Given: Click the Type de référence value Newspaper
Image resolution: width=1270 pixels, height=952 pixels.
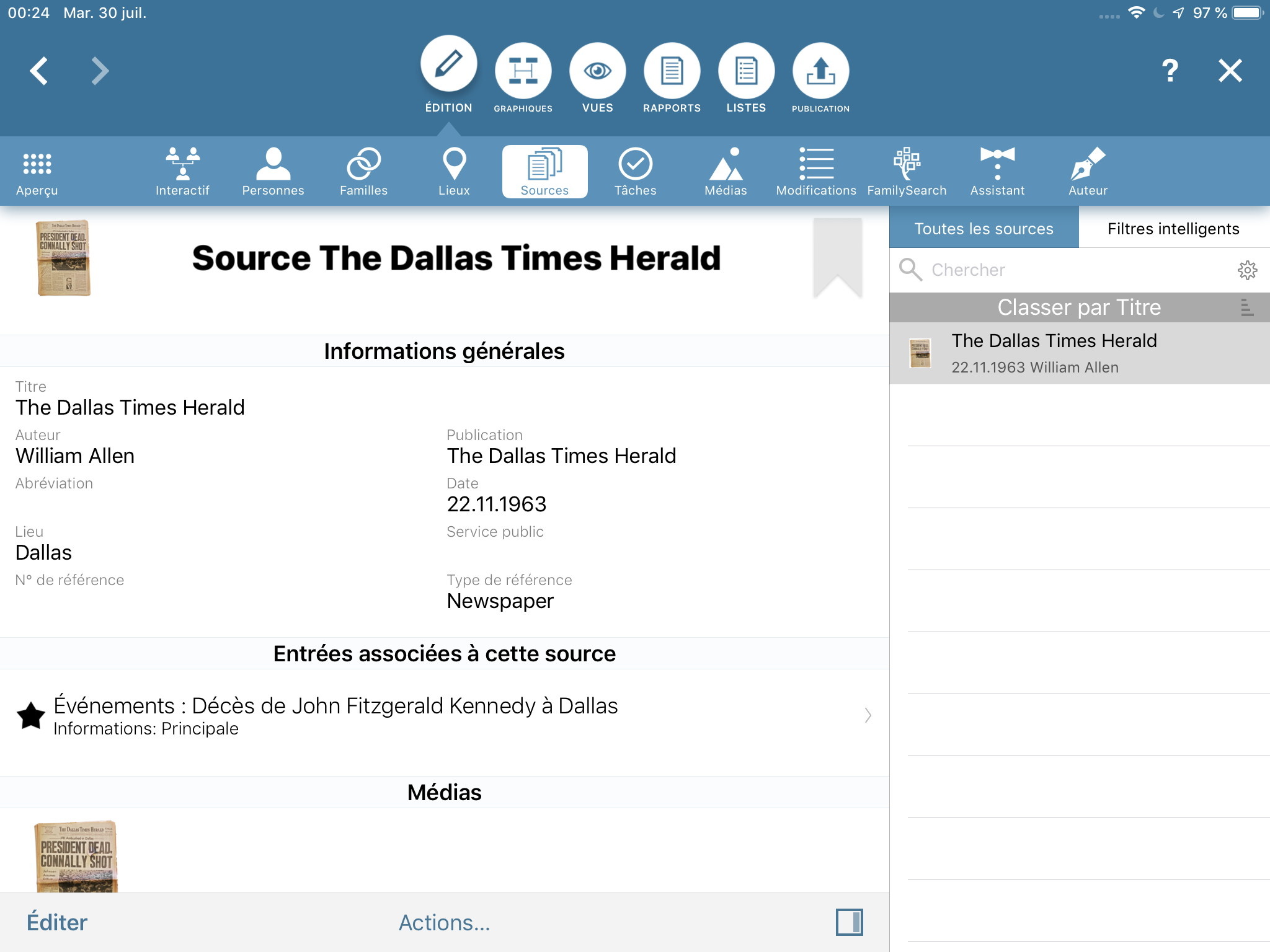Looking at the screenshot, I should pos(500,601).
